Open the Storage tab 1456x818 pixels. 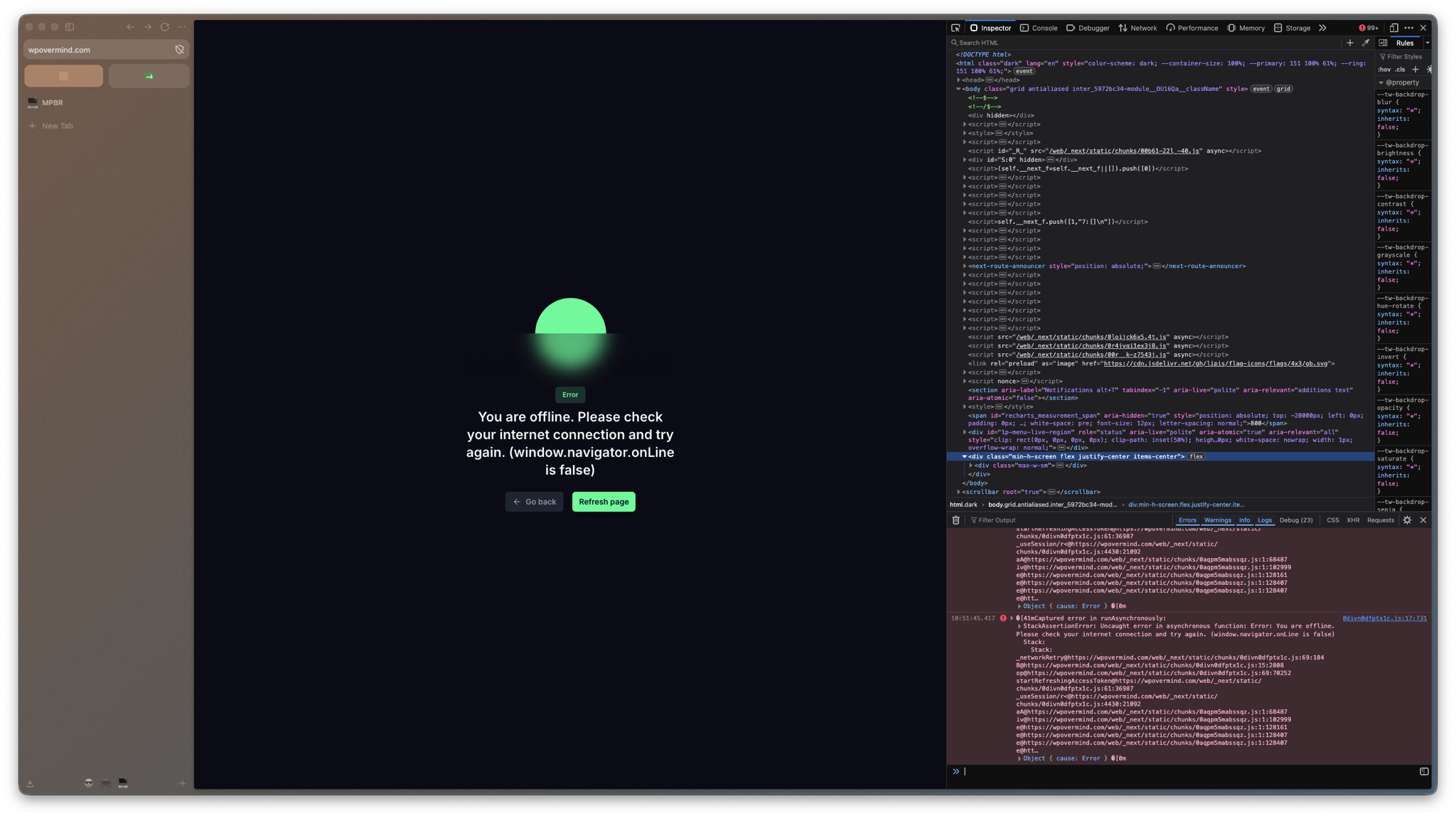point(1292,28)
